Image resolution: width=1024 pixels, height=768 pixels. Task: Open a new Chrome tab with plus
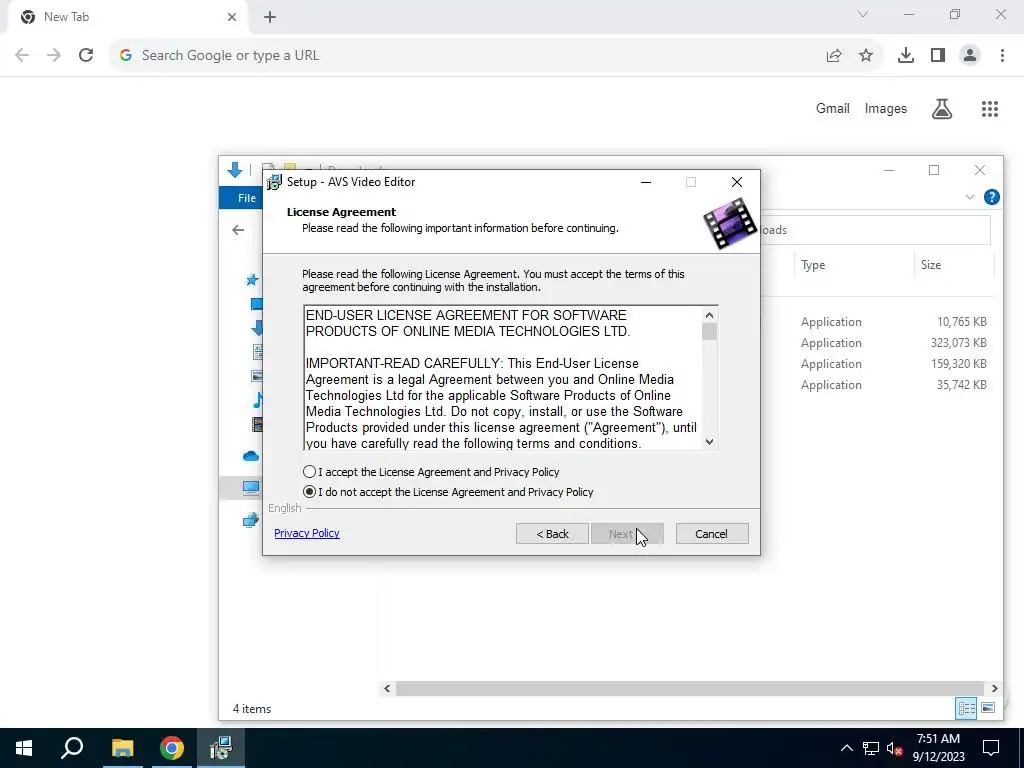tap(270, 17)
